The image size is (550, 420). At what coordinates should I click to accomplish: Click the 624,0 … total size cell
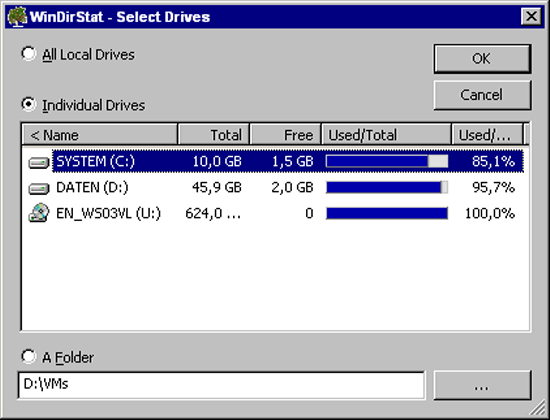point(213,213)
